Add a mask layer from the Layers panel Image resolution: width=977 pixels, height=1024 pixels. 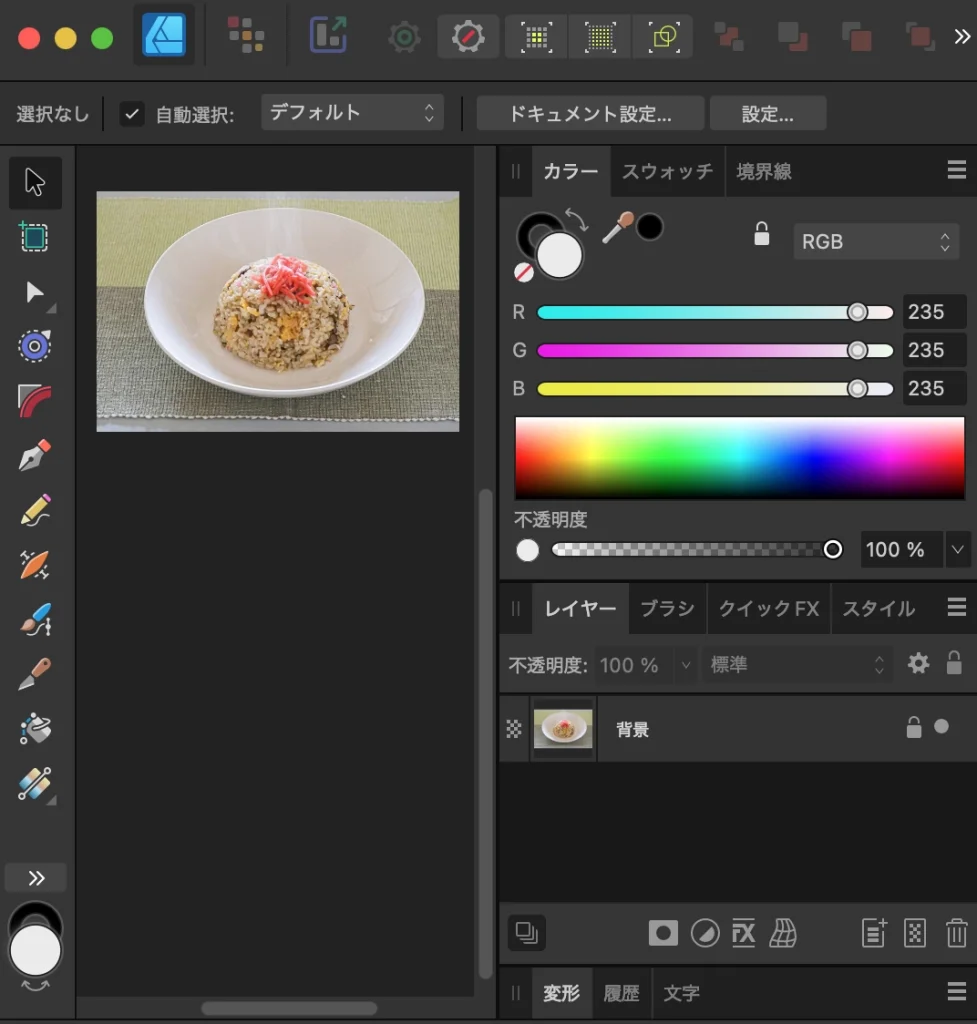click(664, 933)
